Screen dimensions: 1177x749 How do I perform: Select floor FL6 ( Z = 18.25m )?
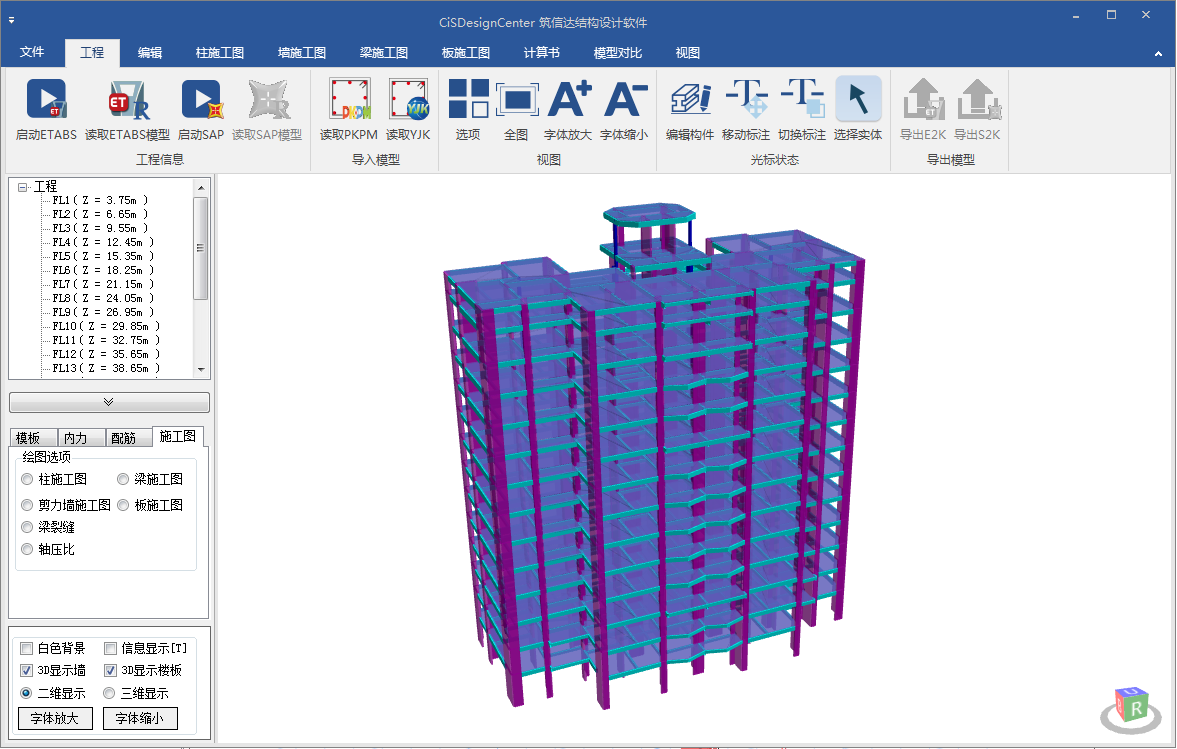point(104,270)
